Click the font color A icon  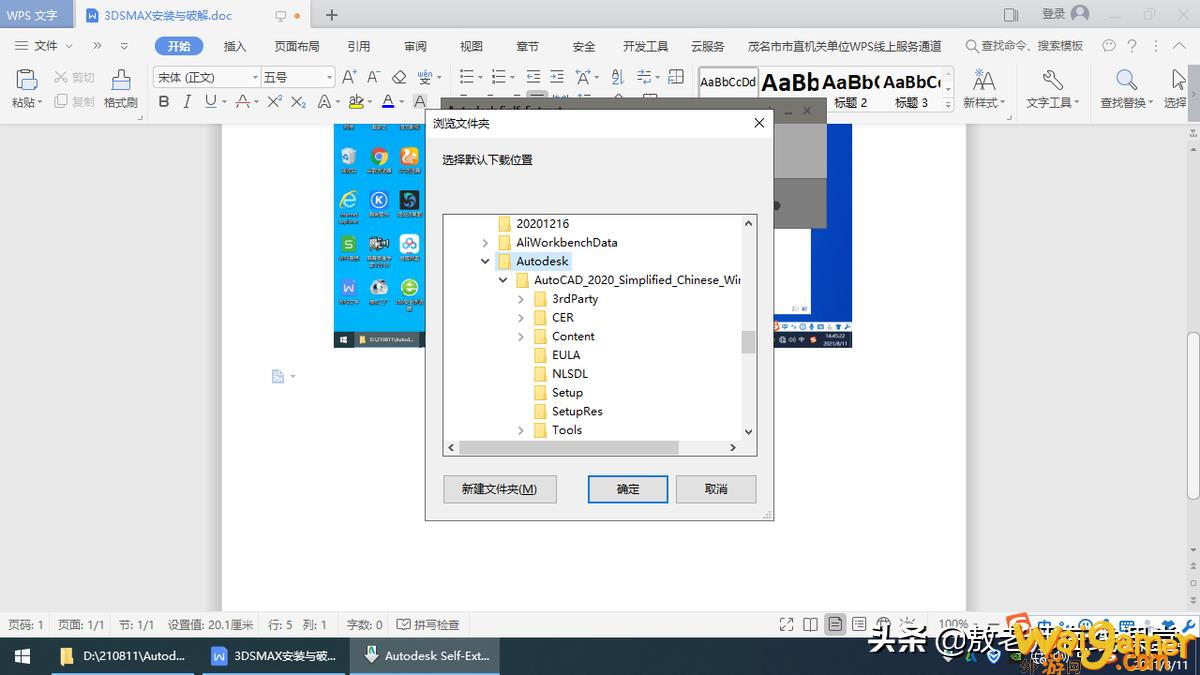pyautogui.click(x=388, y=102)
